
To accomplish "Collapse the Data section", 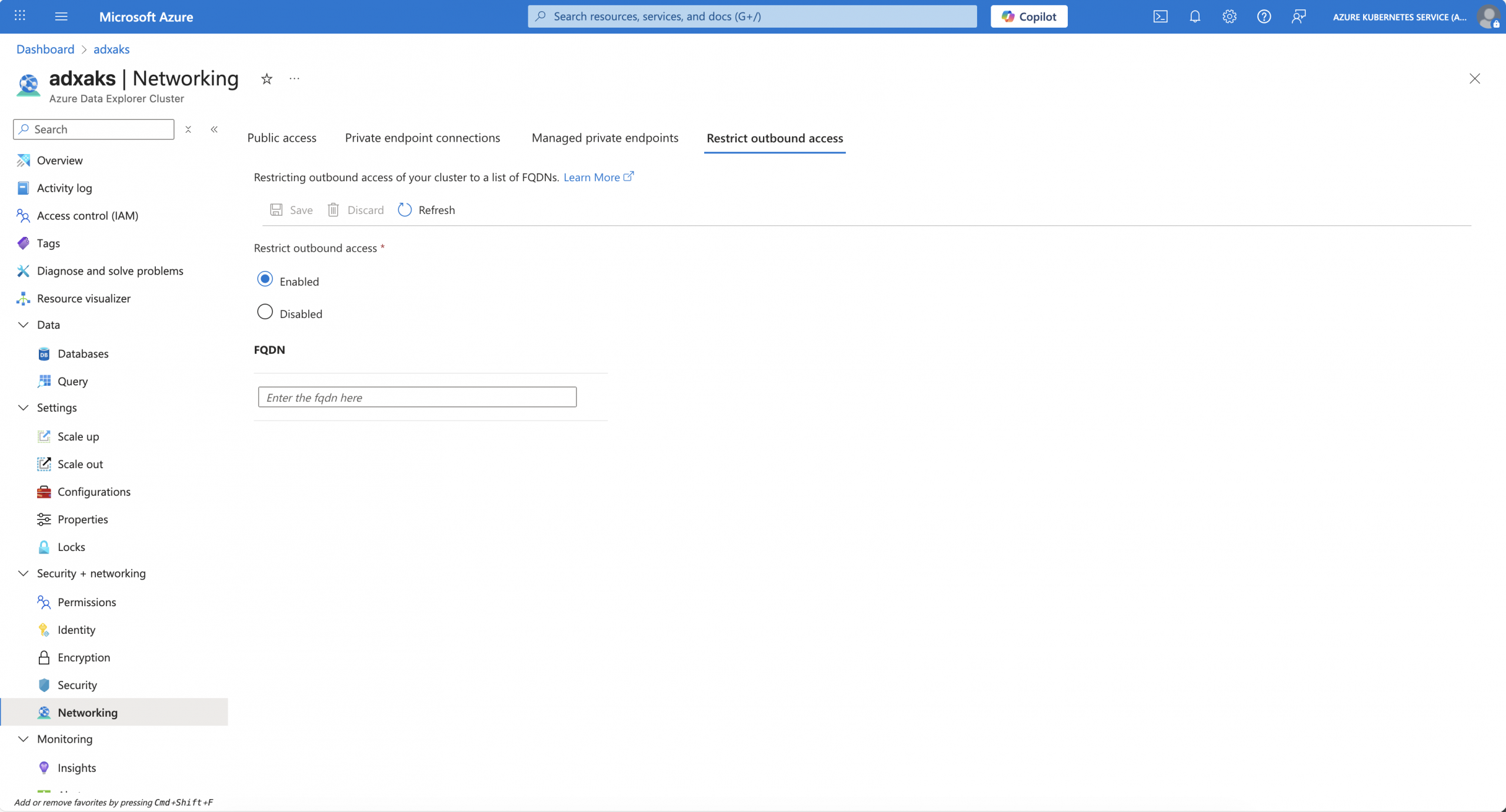I will pyautogui.click(x=24, y=325).
